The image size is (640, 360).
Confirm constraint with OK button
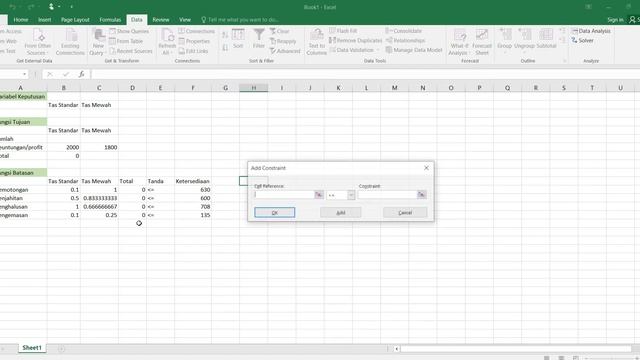pyautogui.click(x=274, y=213)
